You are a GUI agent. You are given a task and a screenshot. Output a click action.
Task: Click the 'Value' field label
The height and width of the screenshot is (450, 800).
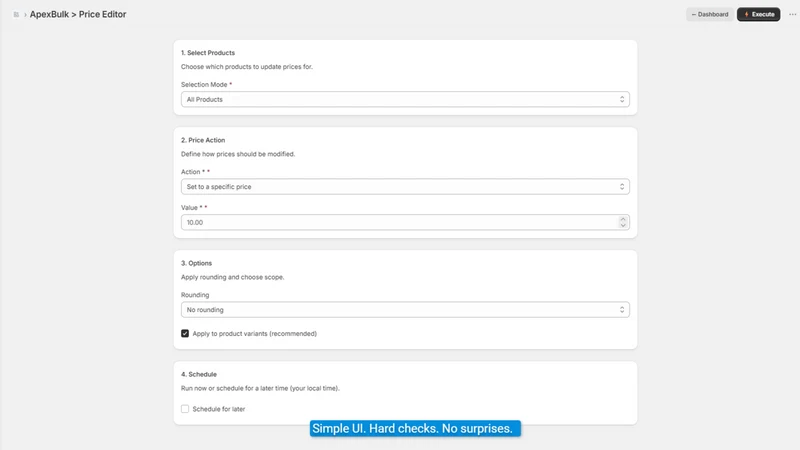pyautogui.click(x=189, y=208)
